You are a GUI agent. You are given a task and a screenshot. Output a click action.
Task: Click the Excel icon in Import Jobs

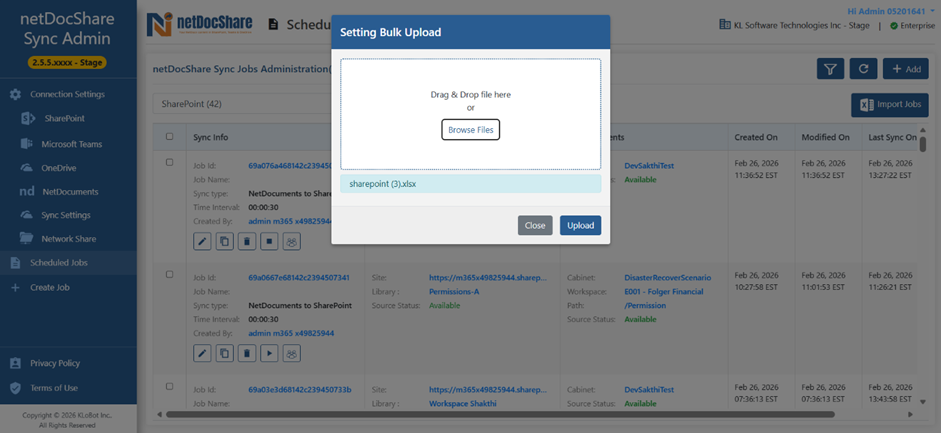click(x=867, y=105)
